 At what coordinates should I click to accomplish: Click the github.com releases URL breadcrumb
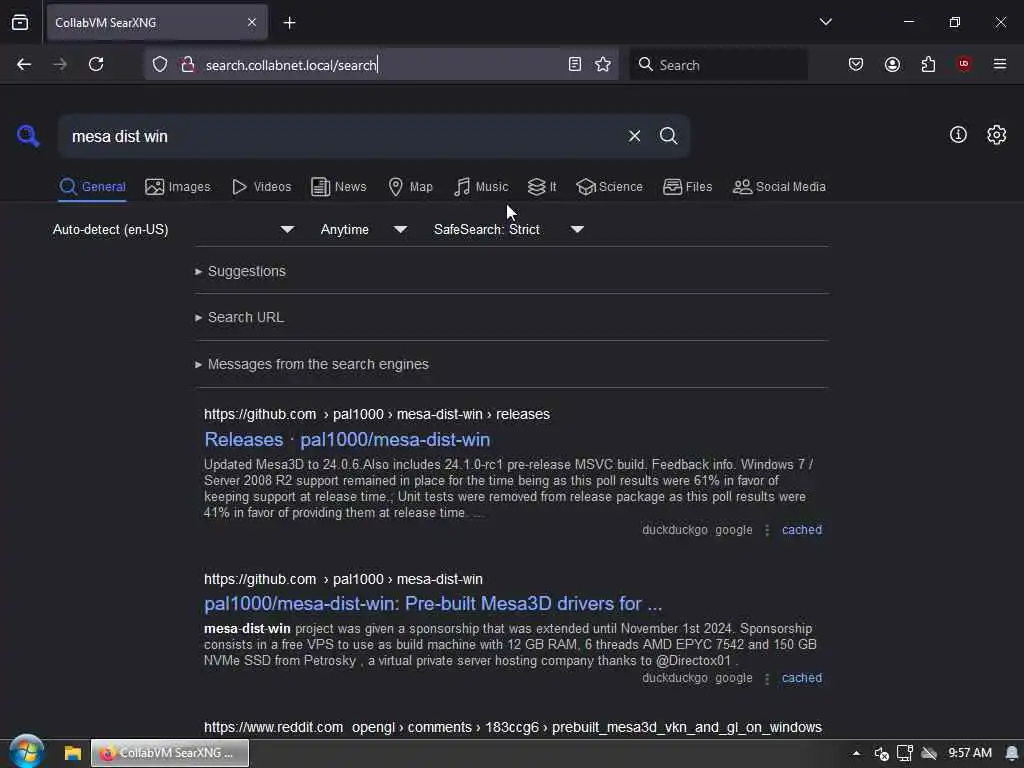(x=377, y=414)
